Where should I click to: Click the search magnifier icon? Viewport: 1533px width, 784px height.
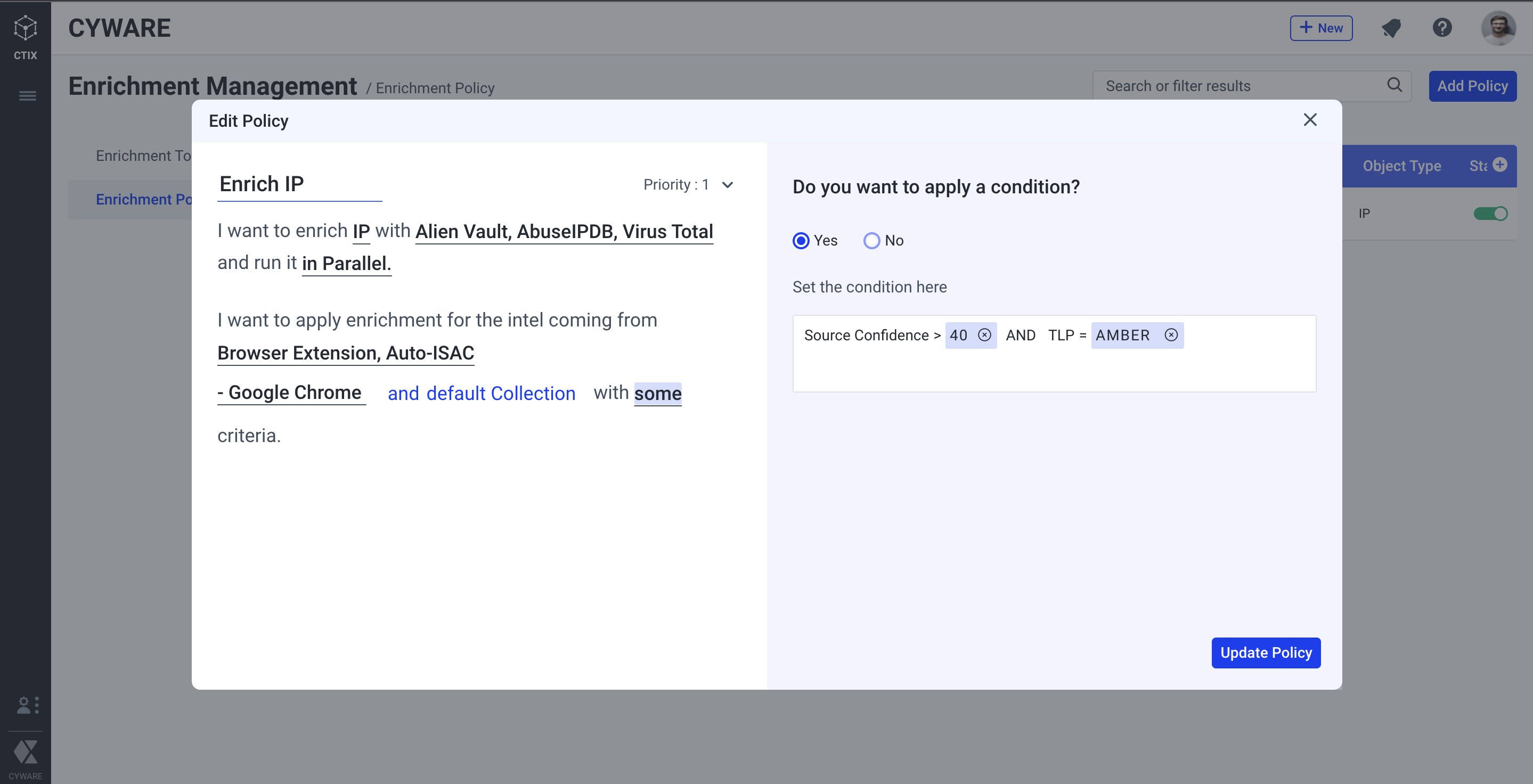(x=1394, y=85)
